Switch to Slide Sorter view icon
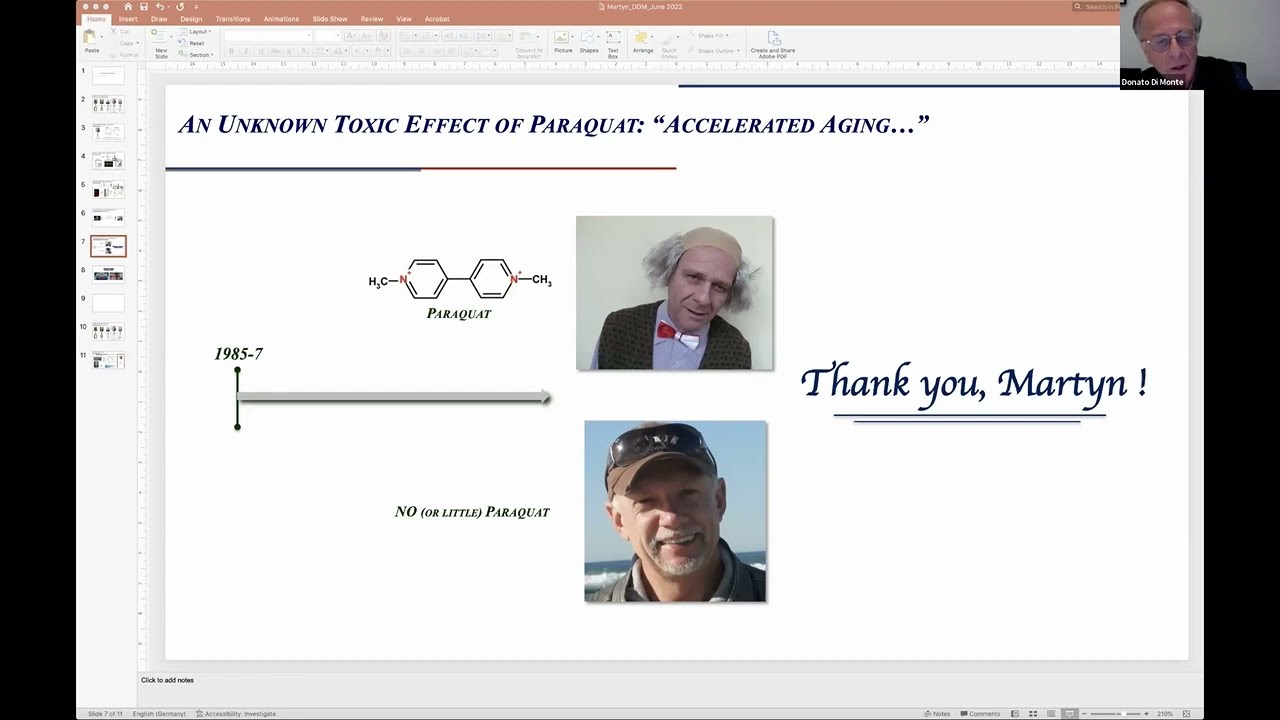Screen dimensions: 1280x720 tap(1033, 714)
